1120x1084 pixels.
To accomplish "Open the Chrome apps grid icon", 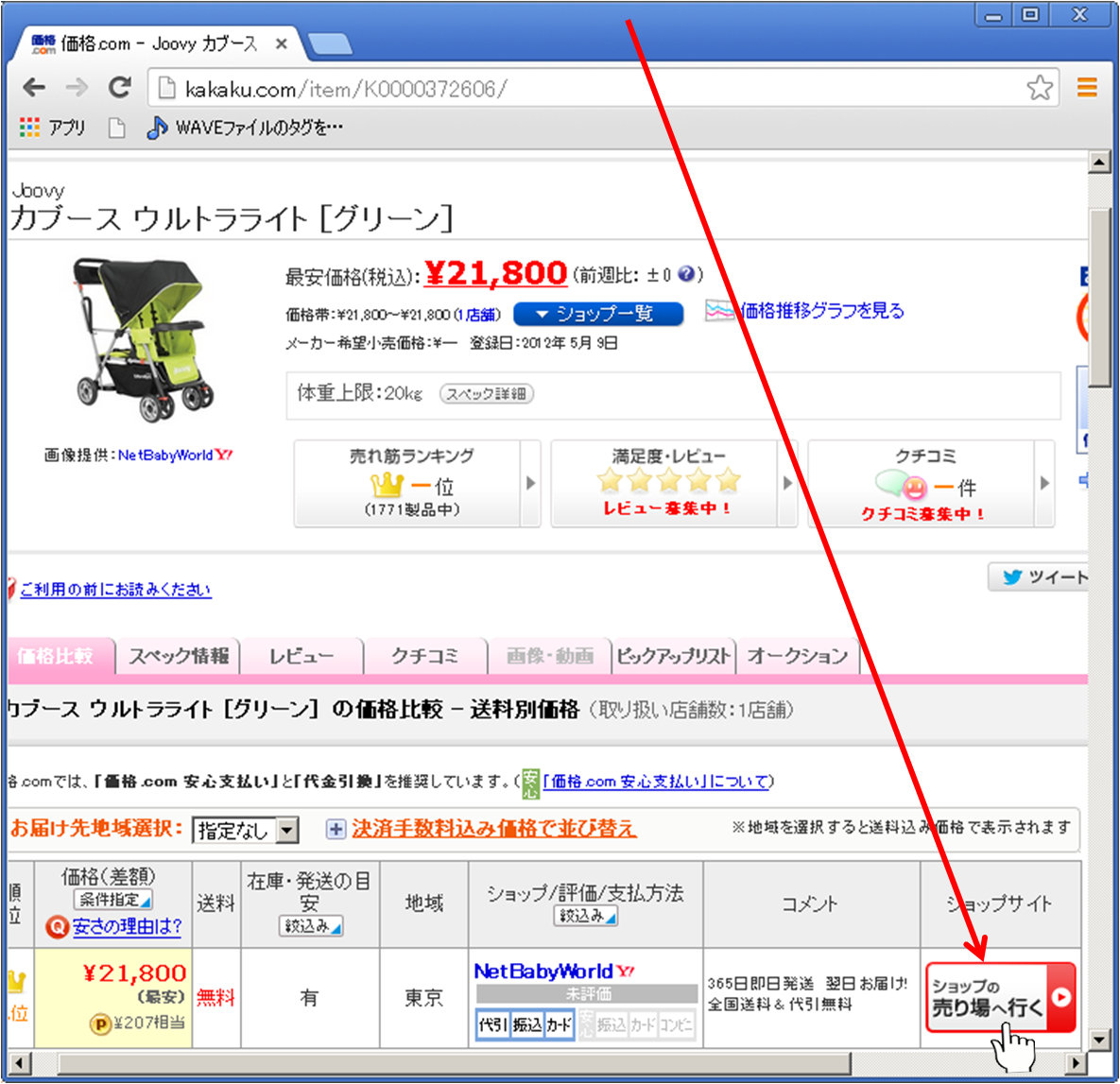I will tap(29, 127).
